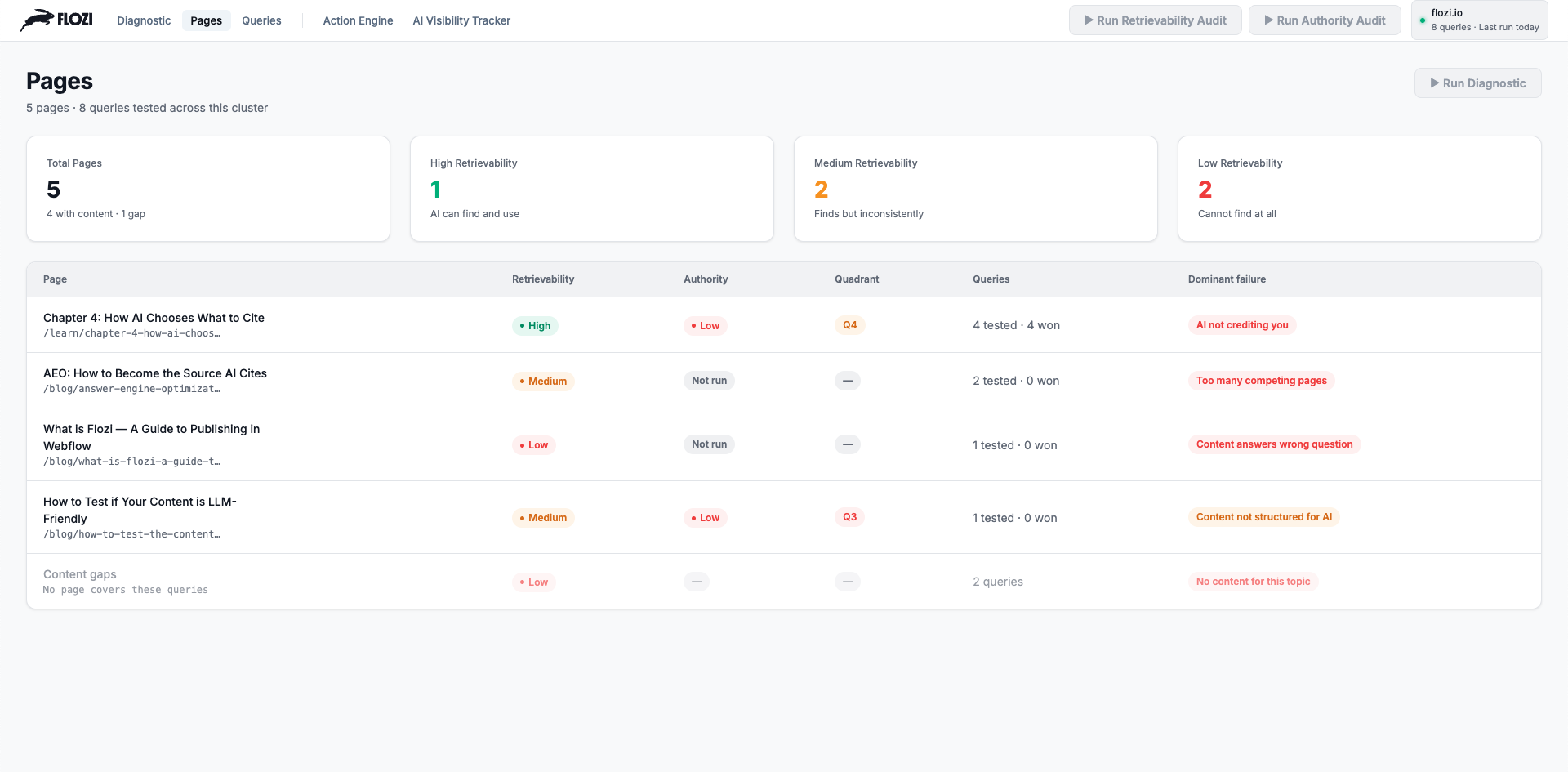1568x772 pixels.
Task: Click the Low retrievability badge for Content gaps
Action: [534, 582]
